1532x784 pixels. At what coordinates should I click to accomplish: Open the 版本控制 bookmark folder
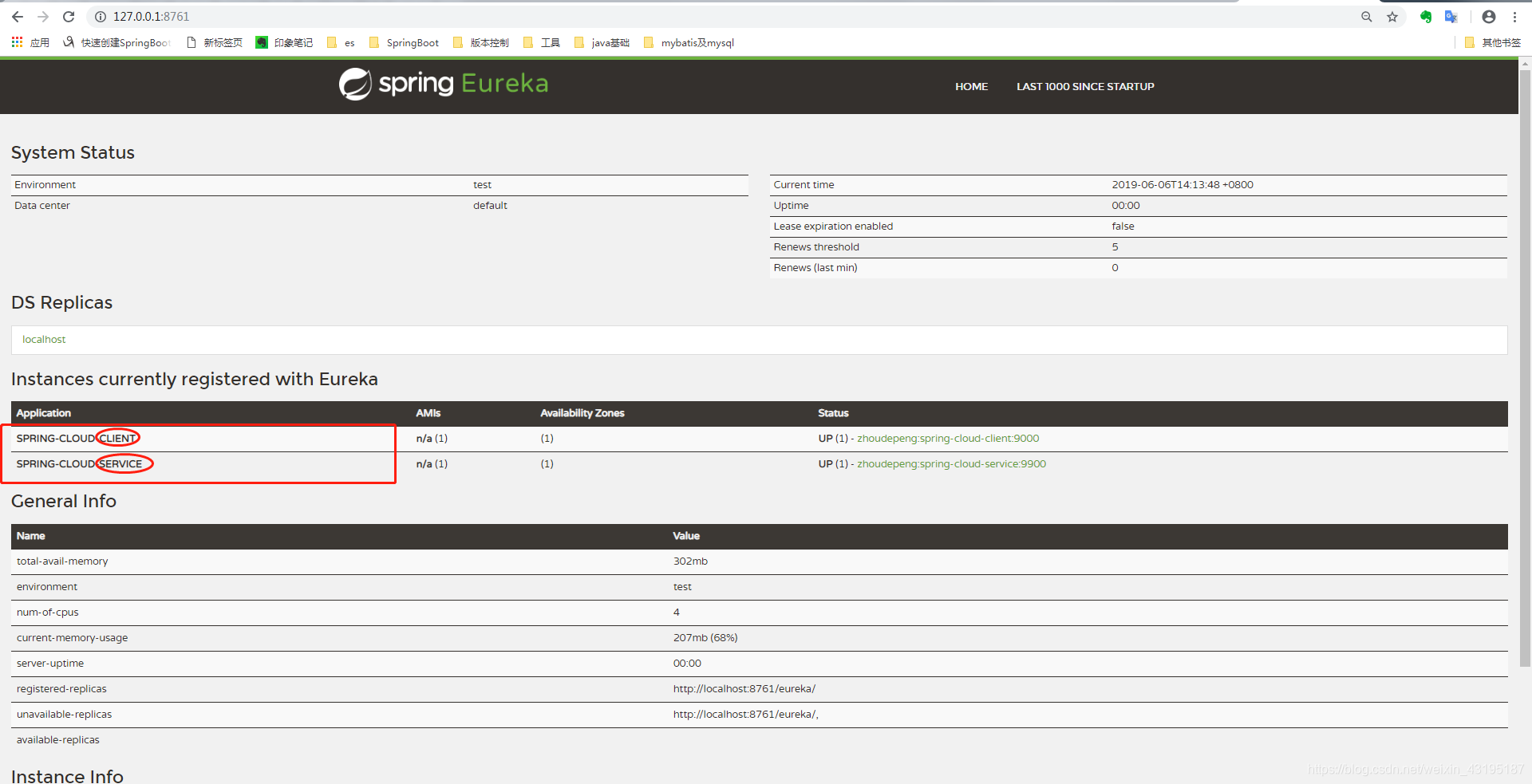480,42
